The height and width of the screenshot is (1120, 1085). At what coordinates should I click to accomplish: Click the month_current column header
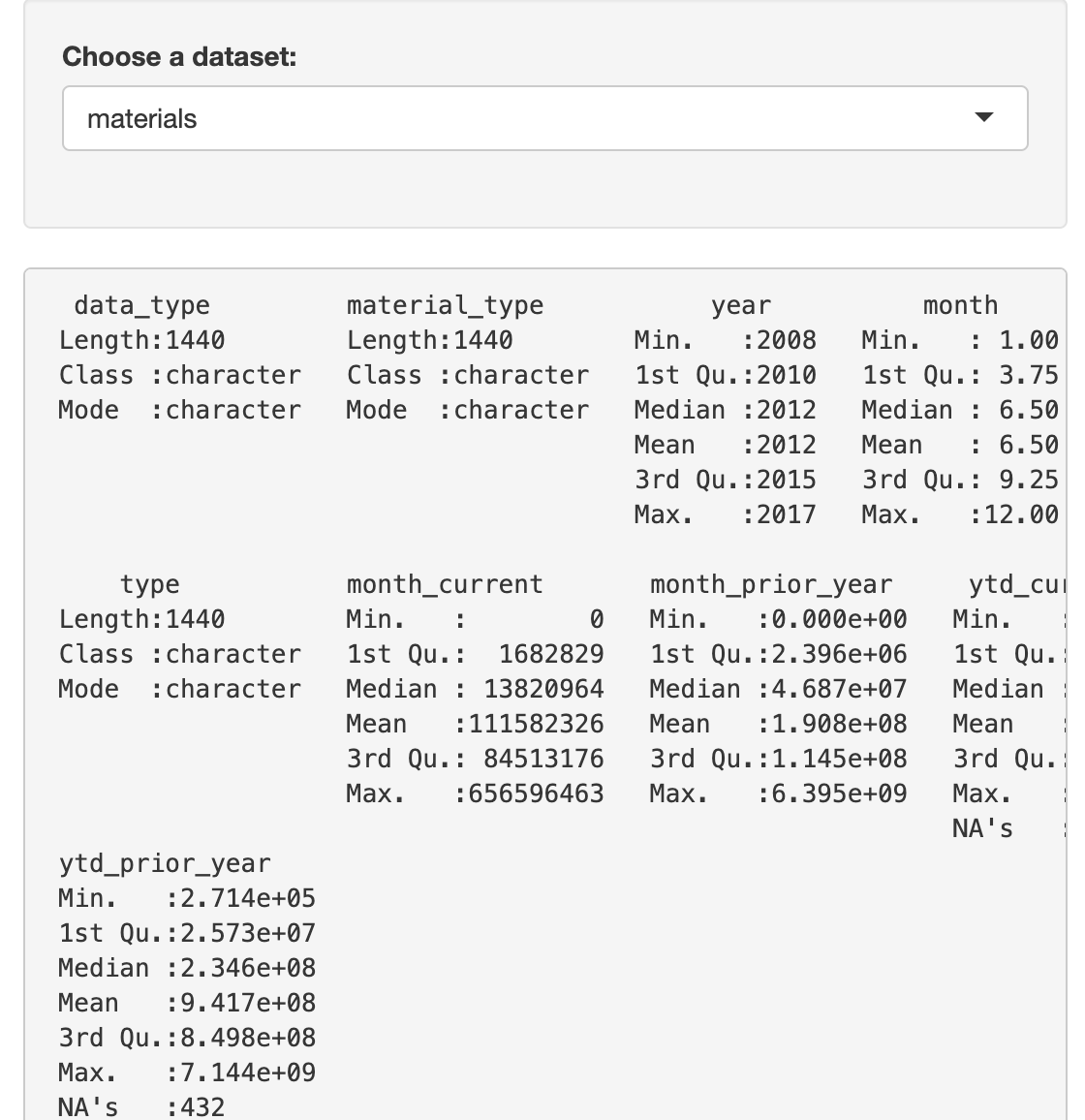pos(445,585)
